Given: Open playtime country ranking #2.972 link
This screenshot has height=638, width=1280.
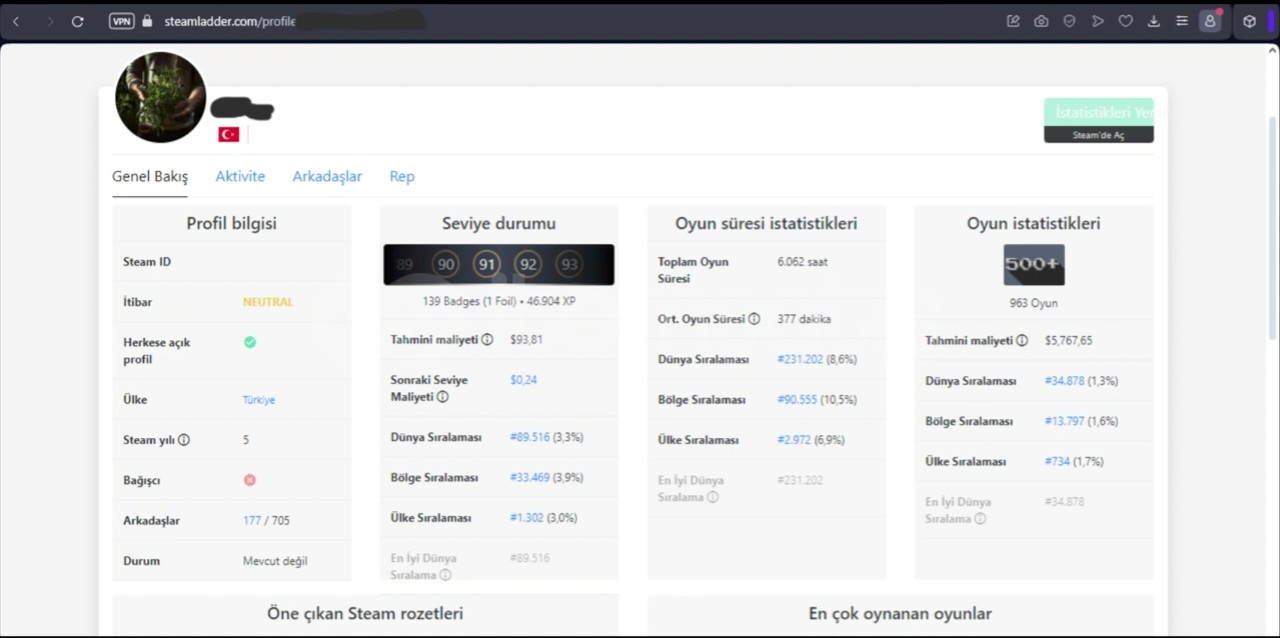Looking at the screenshot, I should point(794,440).
